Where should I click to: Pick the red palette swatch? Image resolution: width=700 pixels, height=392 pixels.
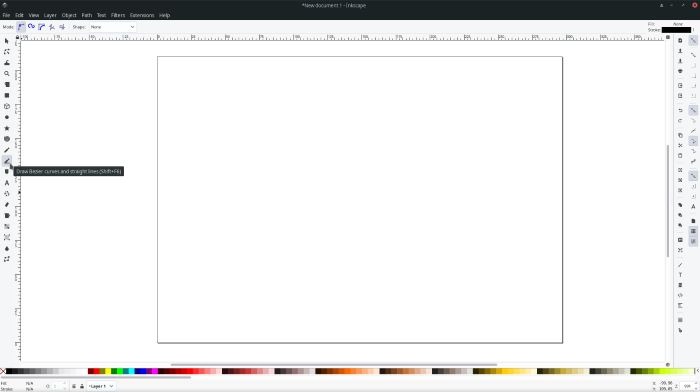point(96,371)
